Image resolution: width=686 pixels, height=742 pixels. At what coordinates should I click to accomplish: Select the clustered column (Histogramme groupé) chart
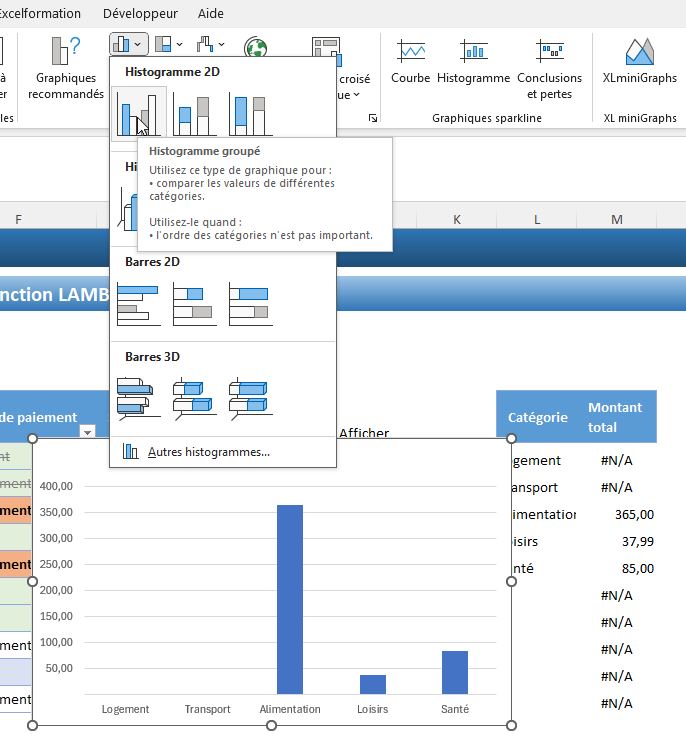coord(139,114)
